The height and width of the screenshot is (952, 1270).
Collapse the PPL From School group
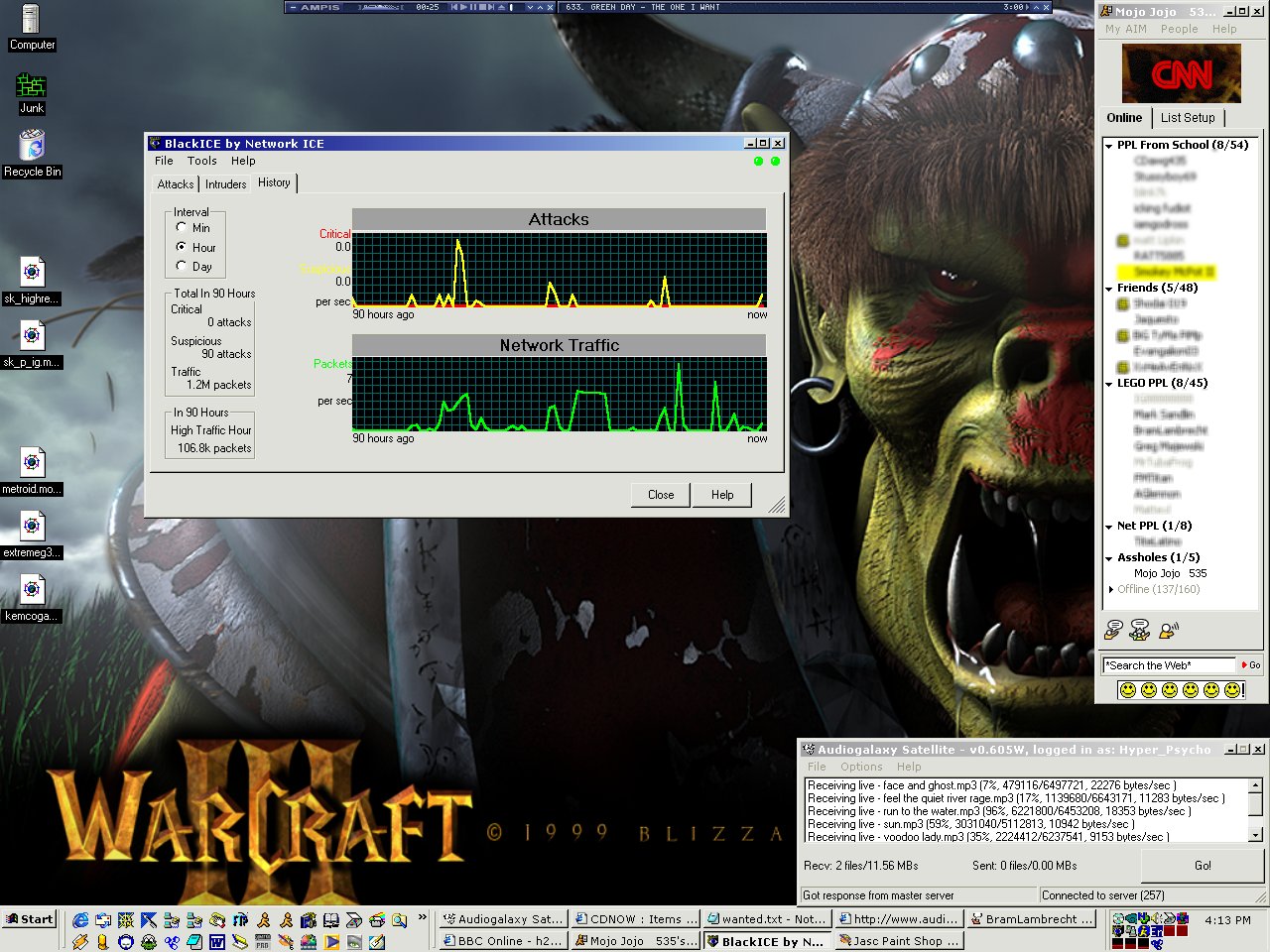click(1108, 146)
